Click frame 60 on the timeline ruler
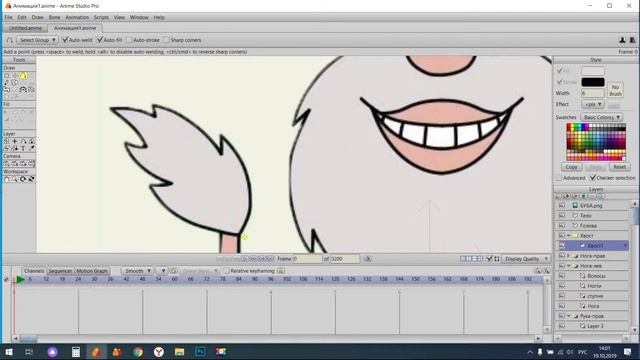 click(x=174, y=279)
